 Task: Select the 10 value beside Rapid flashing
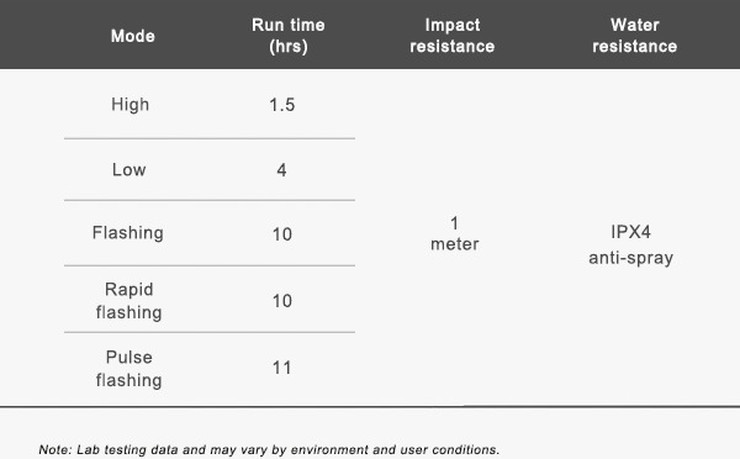(282, 301)
